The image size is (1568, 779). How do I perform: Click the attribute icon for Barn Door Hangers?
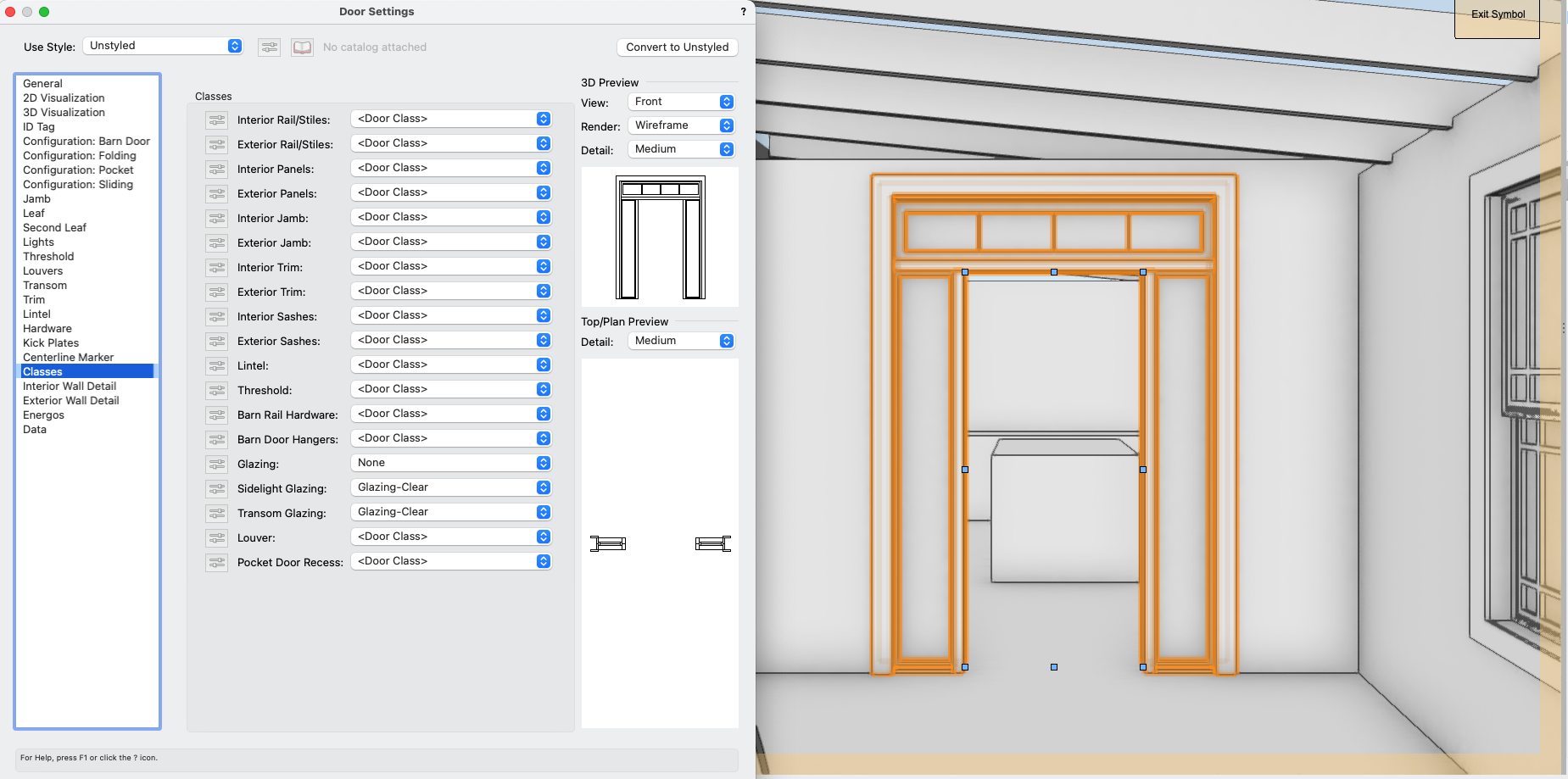pos(216,439)
